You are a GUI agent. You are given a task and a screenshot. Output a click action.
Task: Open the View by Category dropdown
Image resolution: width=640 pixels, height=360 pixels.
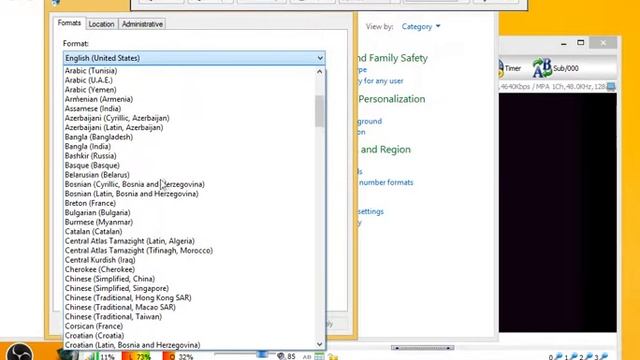[421, 27]
